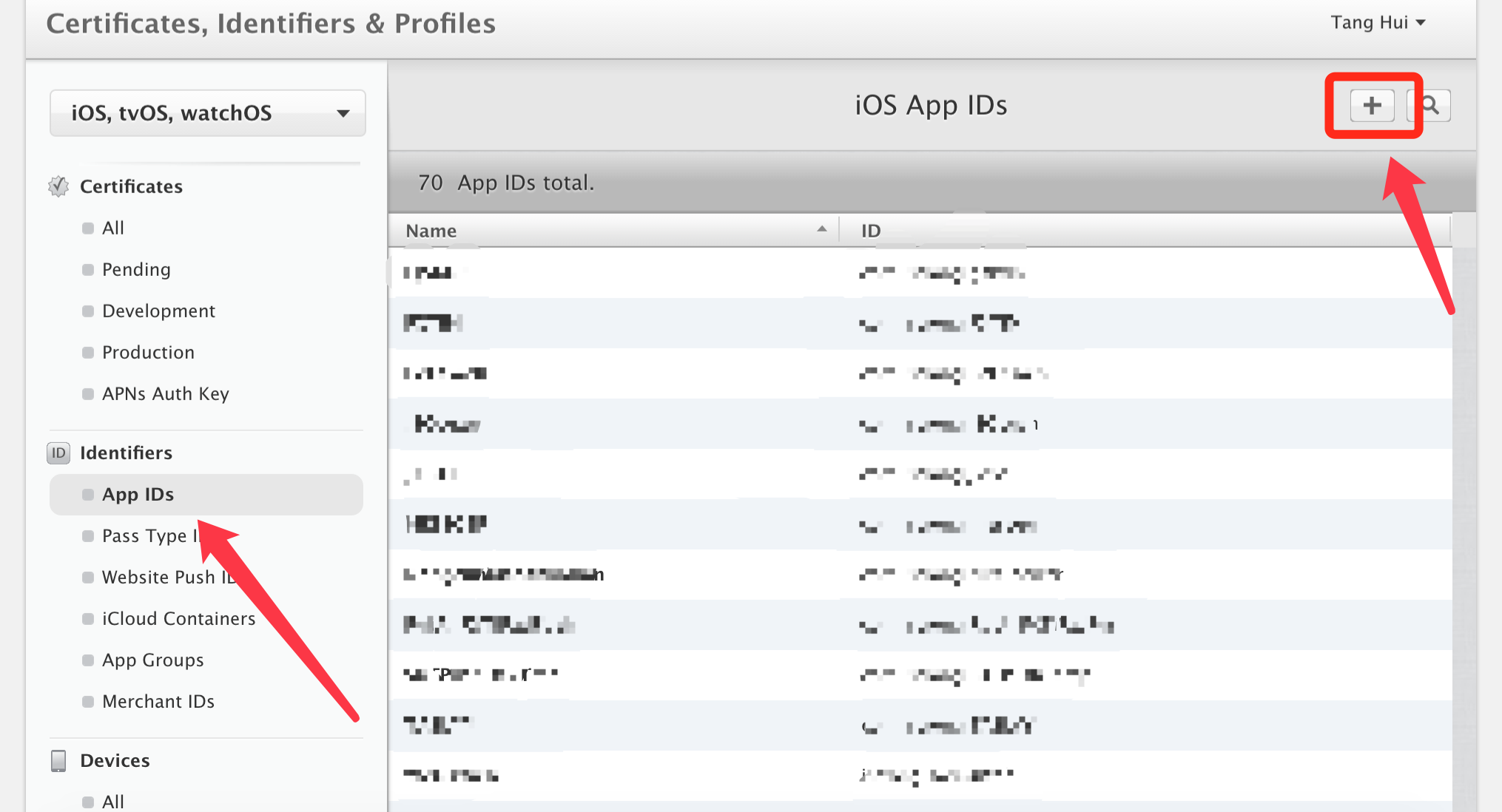Open the iOS, tvOS, watchOS platform dropdown

[x=207, y=113]
